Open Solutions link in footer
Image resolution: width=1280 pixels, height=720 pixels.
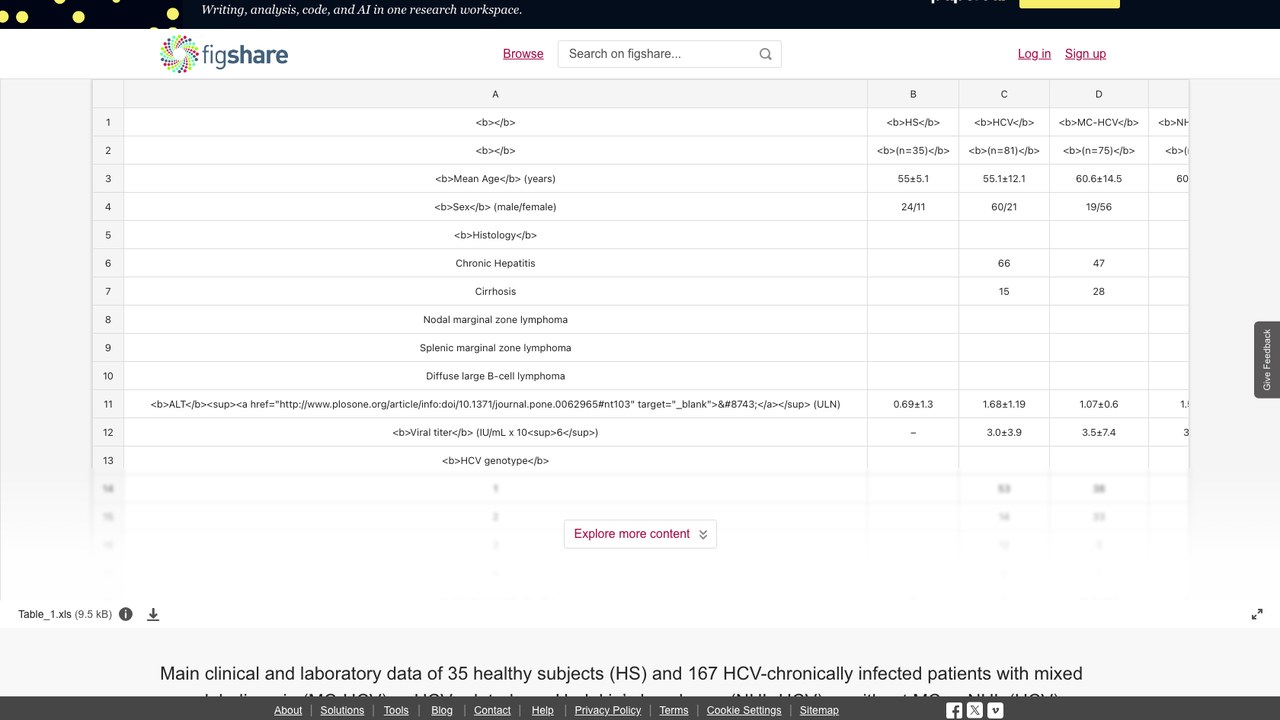pos(342,710)
